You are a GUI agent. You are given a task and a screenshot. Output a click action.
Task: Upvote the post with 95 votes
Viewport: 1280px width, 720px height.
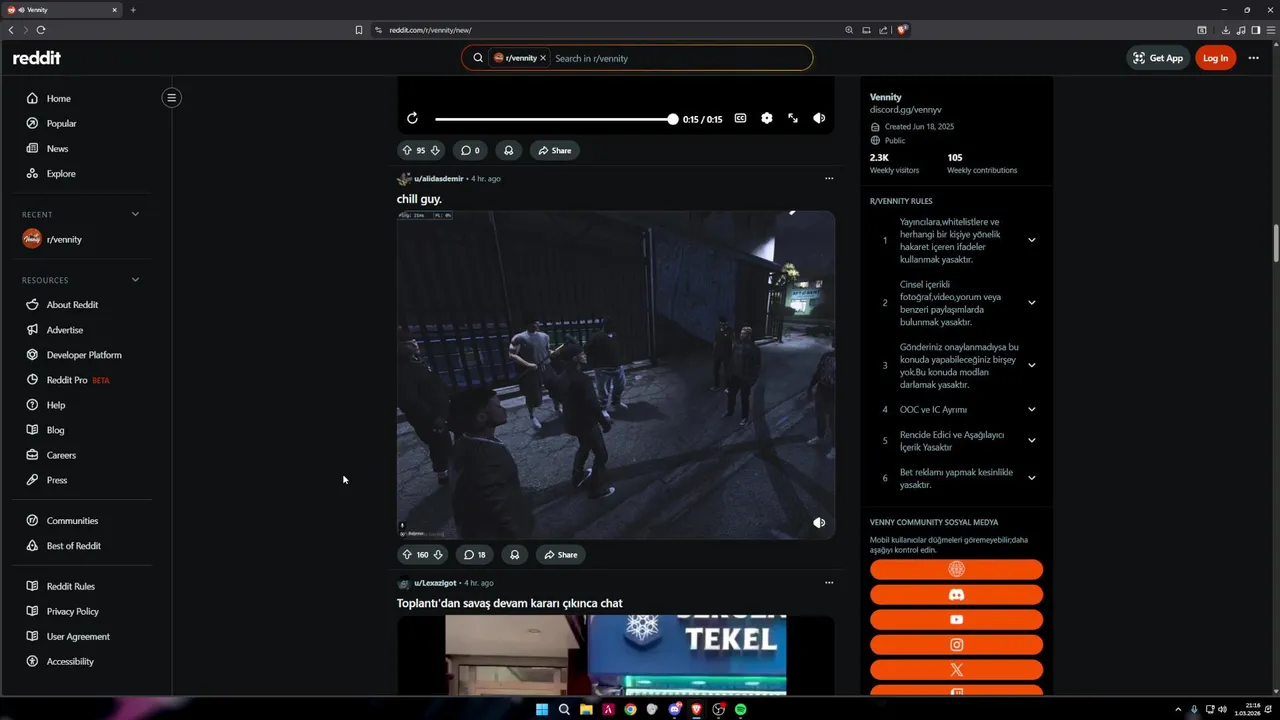407,151
